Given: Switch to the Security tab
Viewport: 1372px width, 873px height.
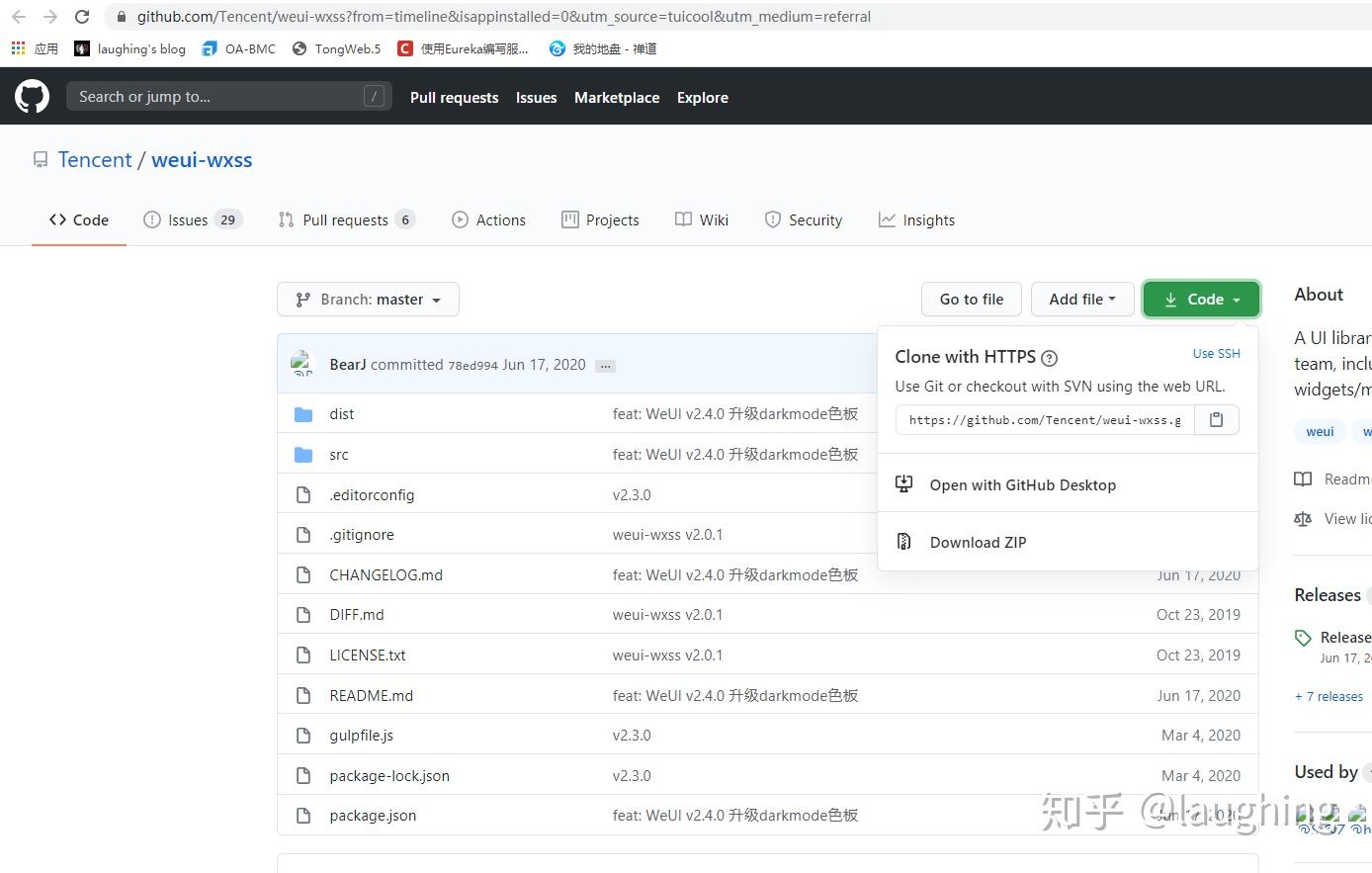Looking at the screenshot, I should pos(804,220).
